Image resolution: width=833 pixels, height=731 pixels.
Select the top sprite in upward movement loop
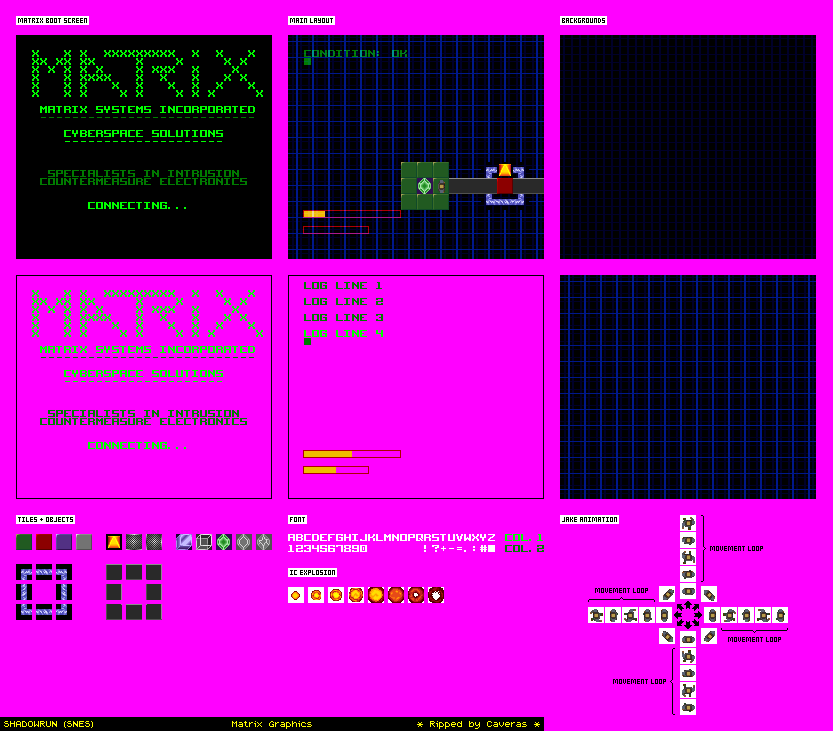688,523
